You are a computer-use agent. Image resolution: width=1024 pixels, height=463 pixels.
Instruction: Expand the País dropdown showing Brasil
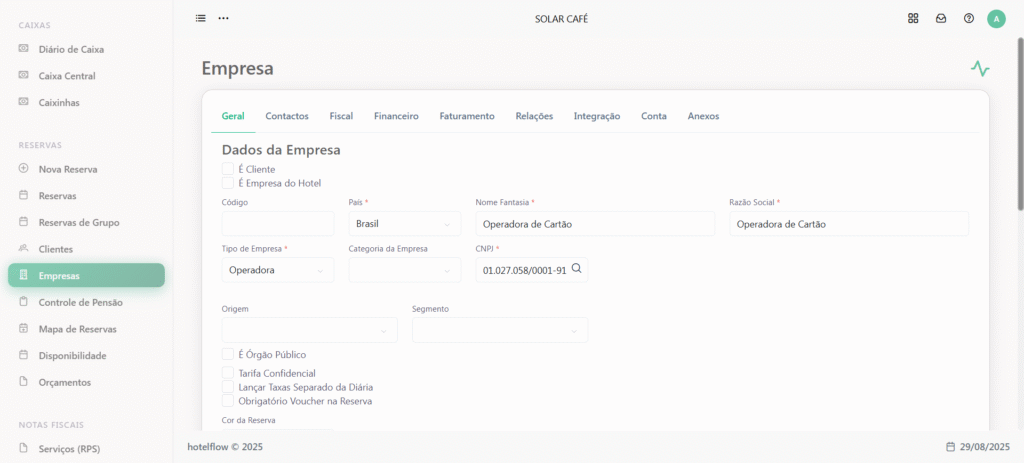(405, 224)
